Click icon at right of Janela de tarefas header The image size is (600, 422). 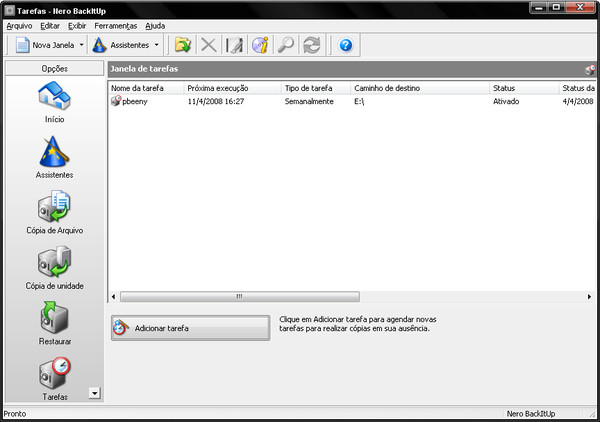click(x=590, y=70)
